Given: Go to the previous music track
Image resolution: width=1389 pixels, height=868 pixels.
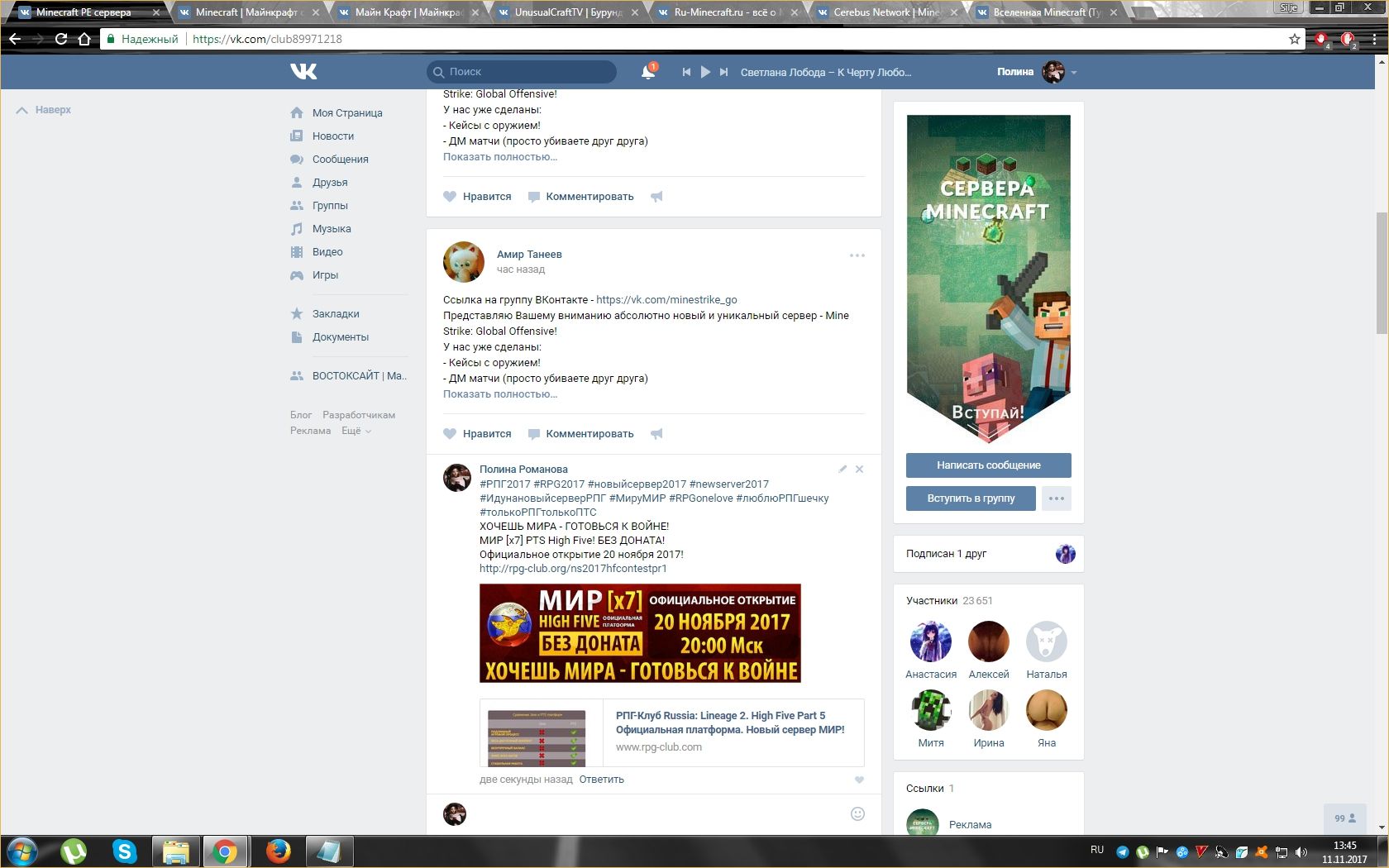Looking at the screenshot, I should (x=686, y=72).
